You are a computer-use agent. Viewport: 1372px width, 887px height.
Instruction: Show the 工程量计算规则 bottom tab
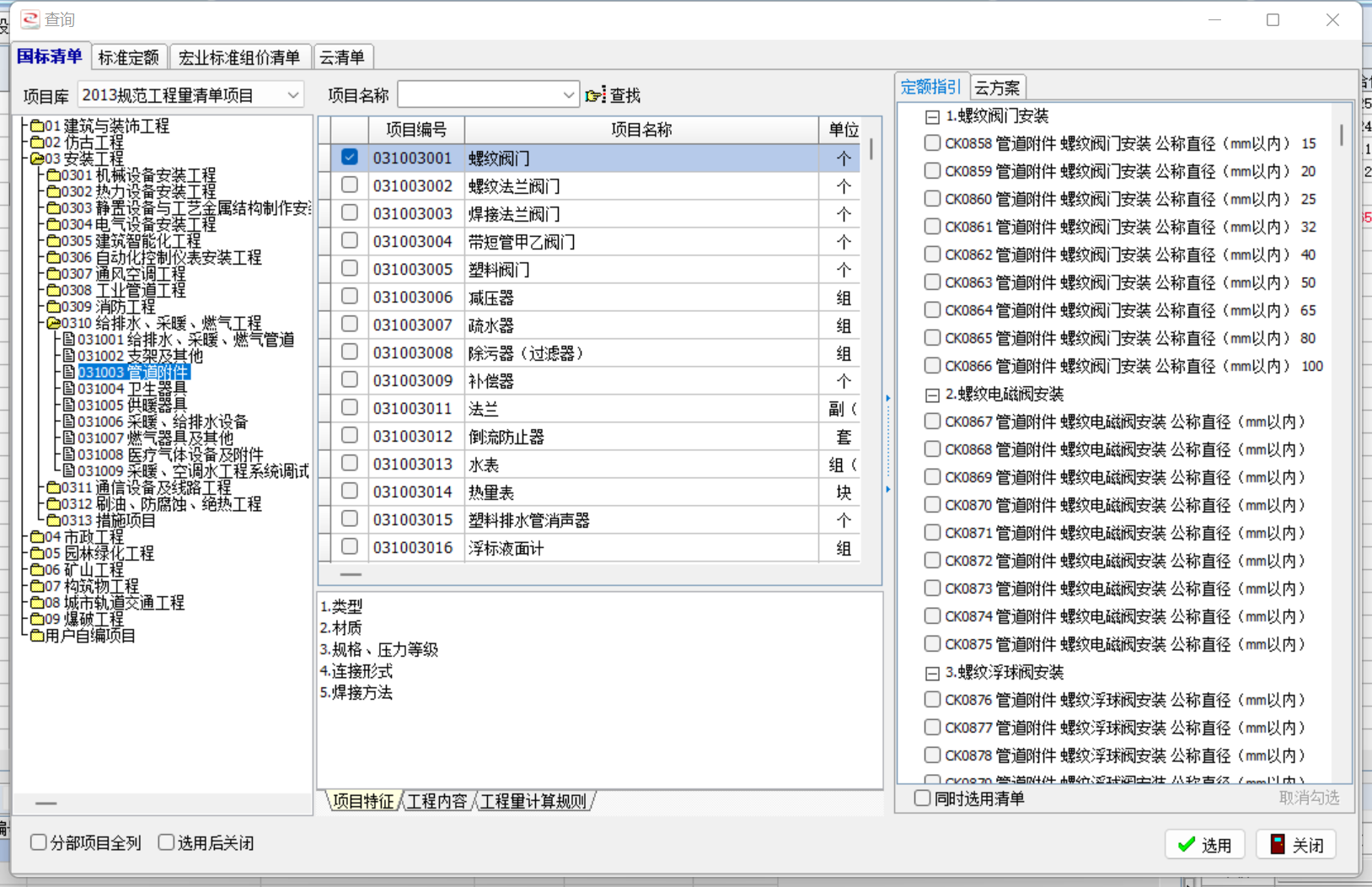coord(533,801)
